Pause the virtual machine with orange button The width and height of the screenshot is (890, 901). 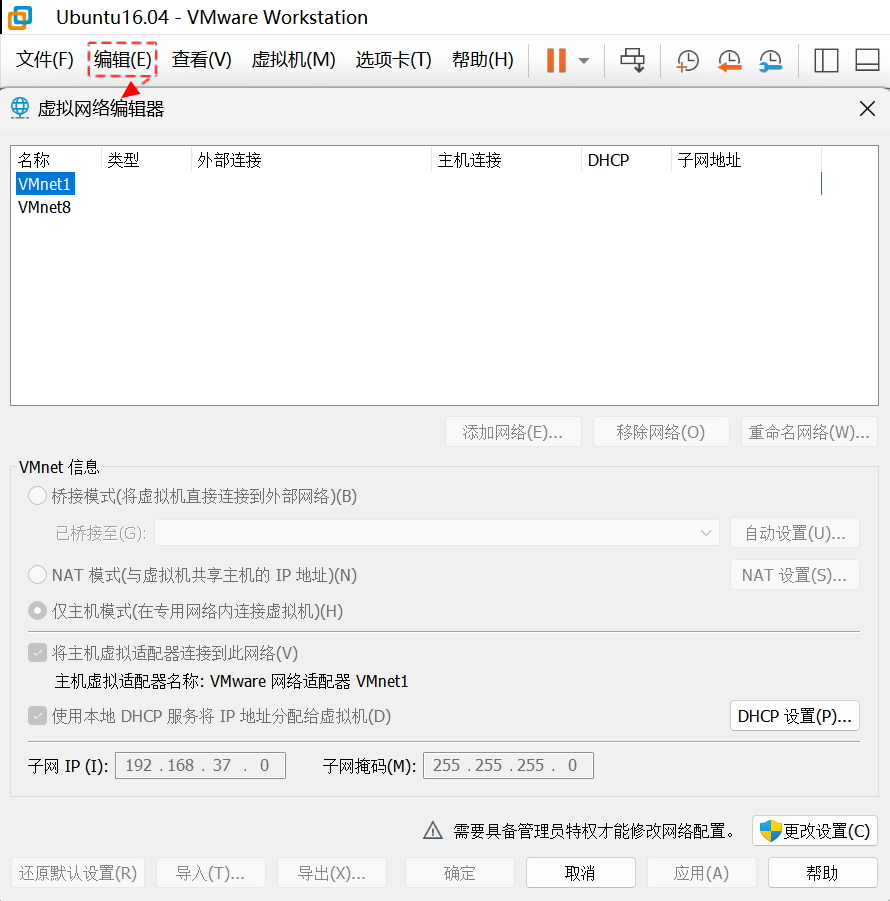coord(556,60)
